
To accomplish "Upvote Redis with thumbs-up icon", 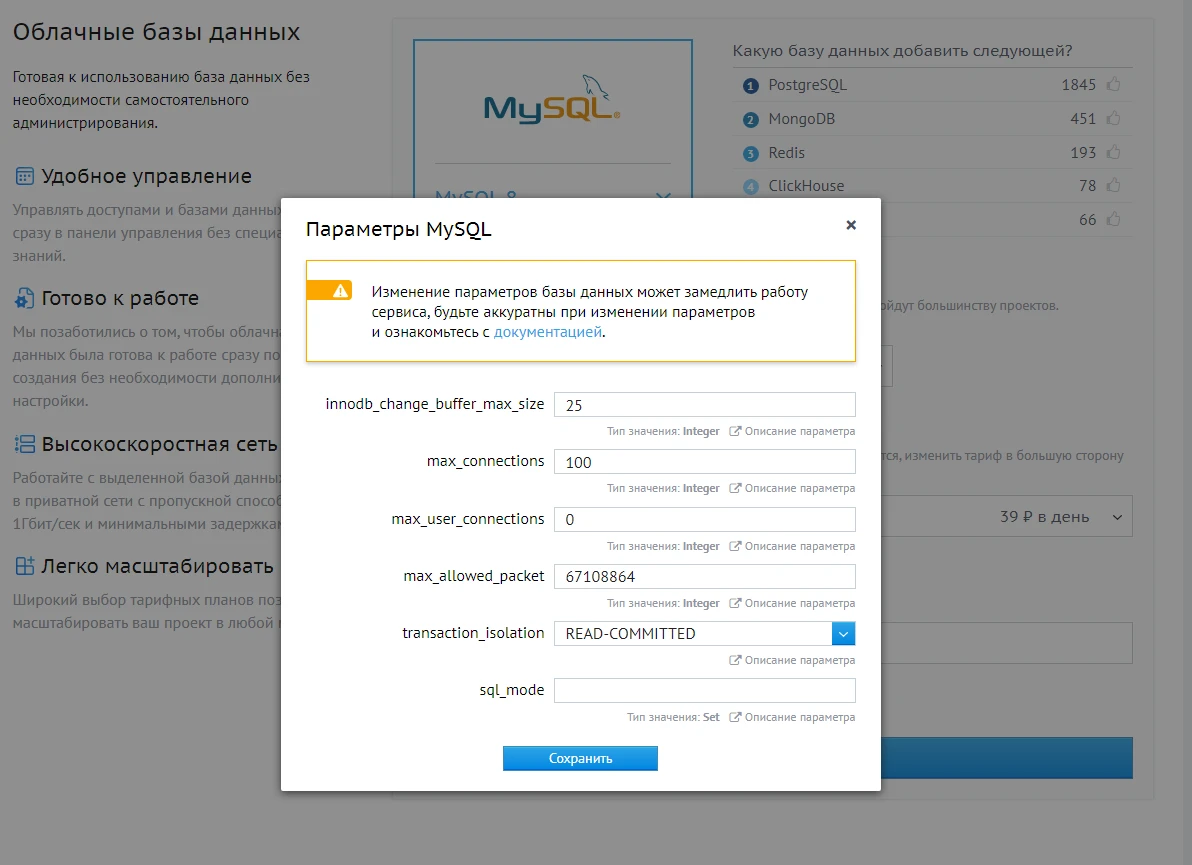I will (1113, 153).
